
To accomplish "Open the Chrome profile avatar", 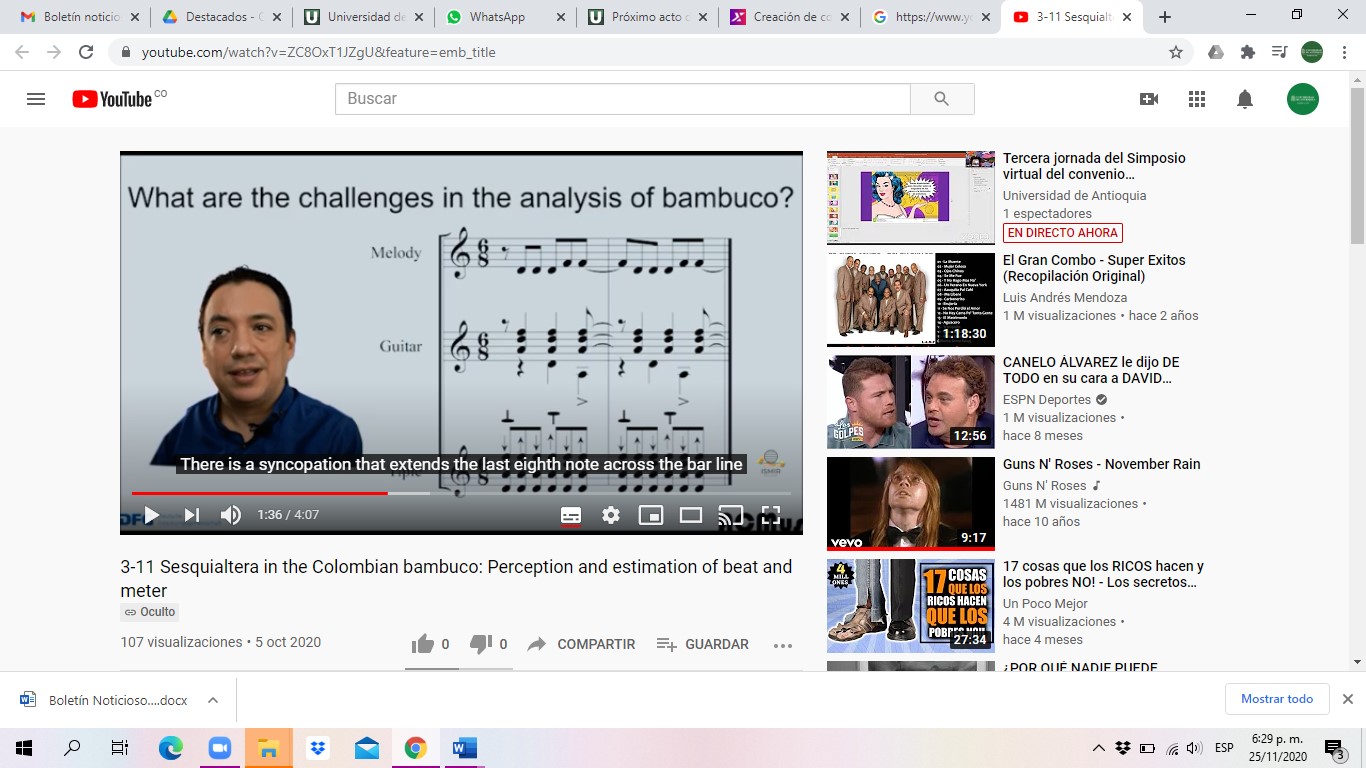I will tap(1312, 52).
